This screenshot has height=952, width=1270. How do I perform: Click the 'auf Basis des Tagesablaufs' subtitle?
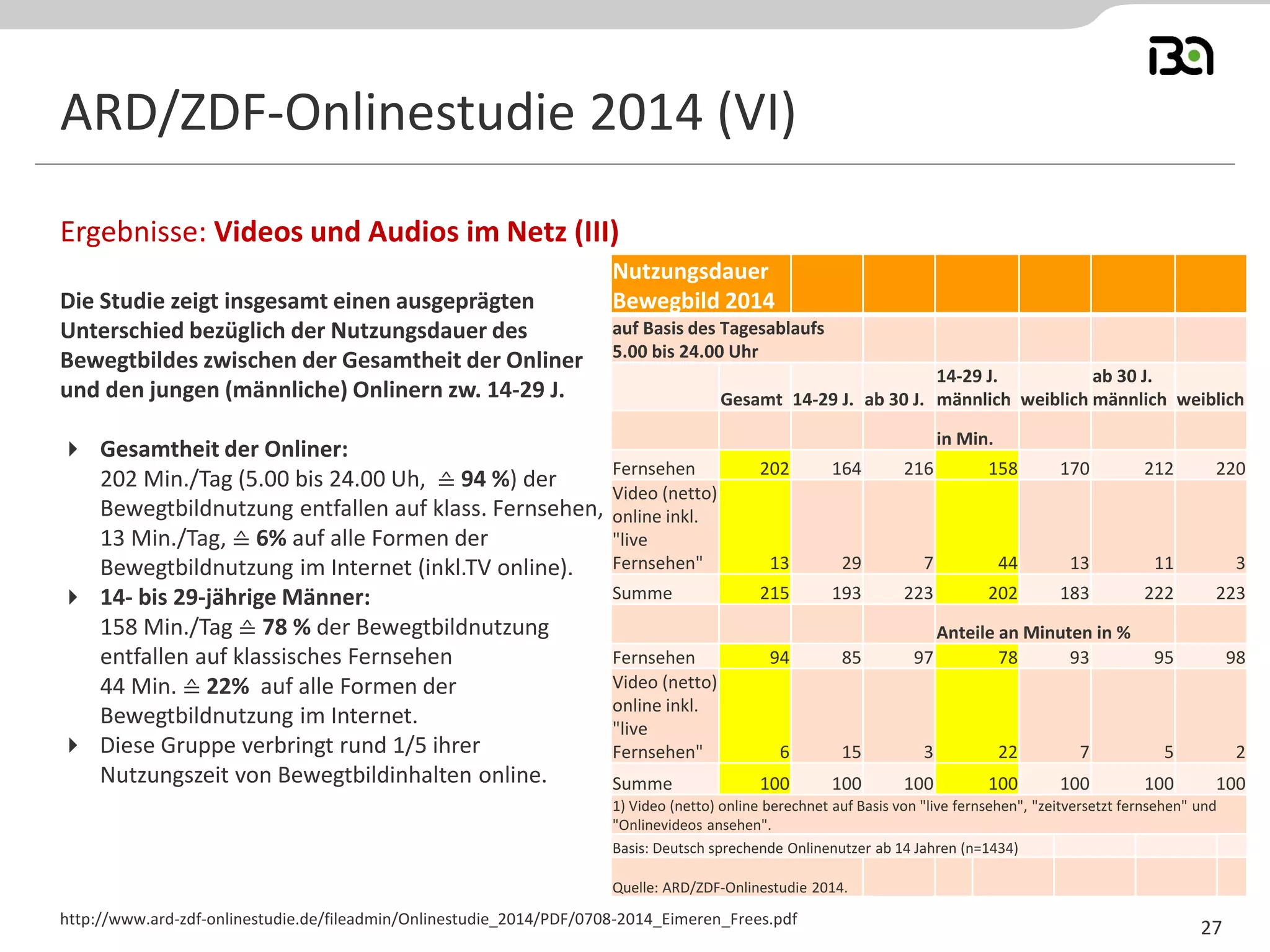[x=718, y=340]
